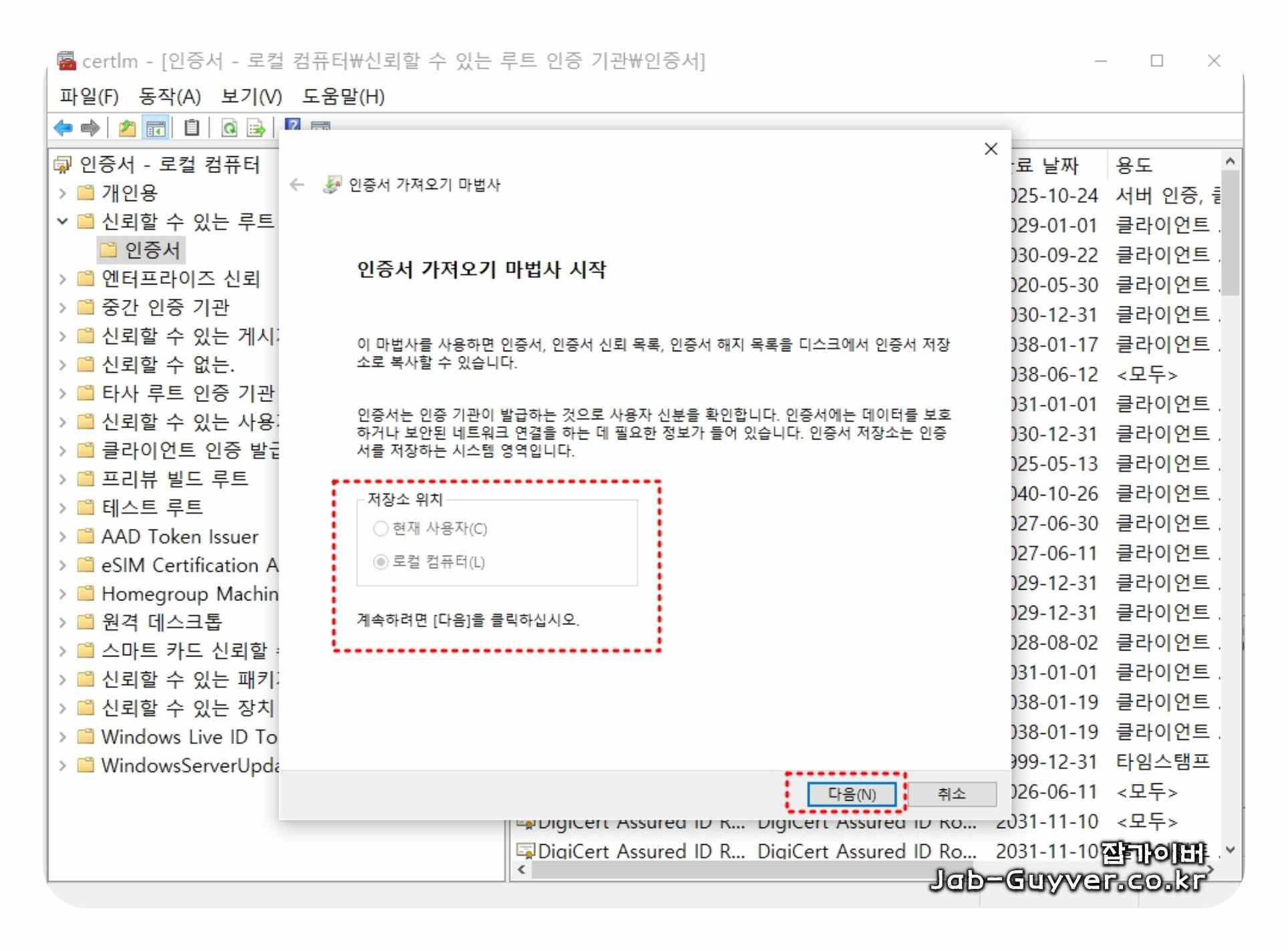Screen dimensions: 1288x951
Task: Click the wizard's back arrow icon
Action: point(297,185)
